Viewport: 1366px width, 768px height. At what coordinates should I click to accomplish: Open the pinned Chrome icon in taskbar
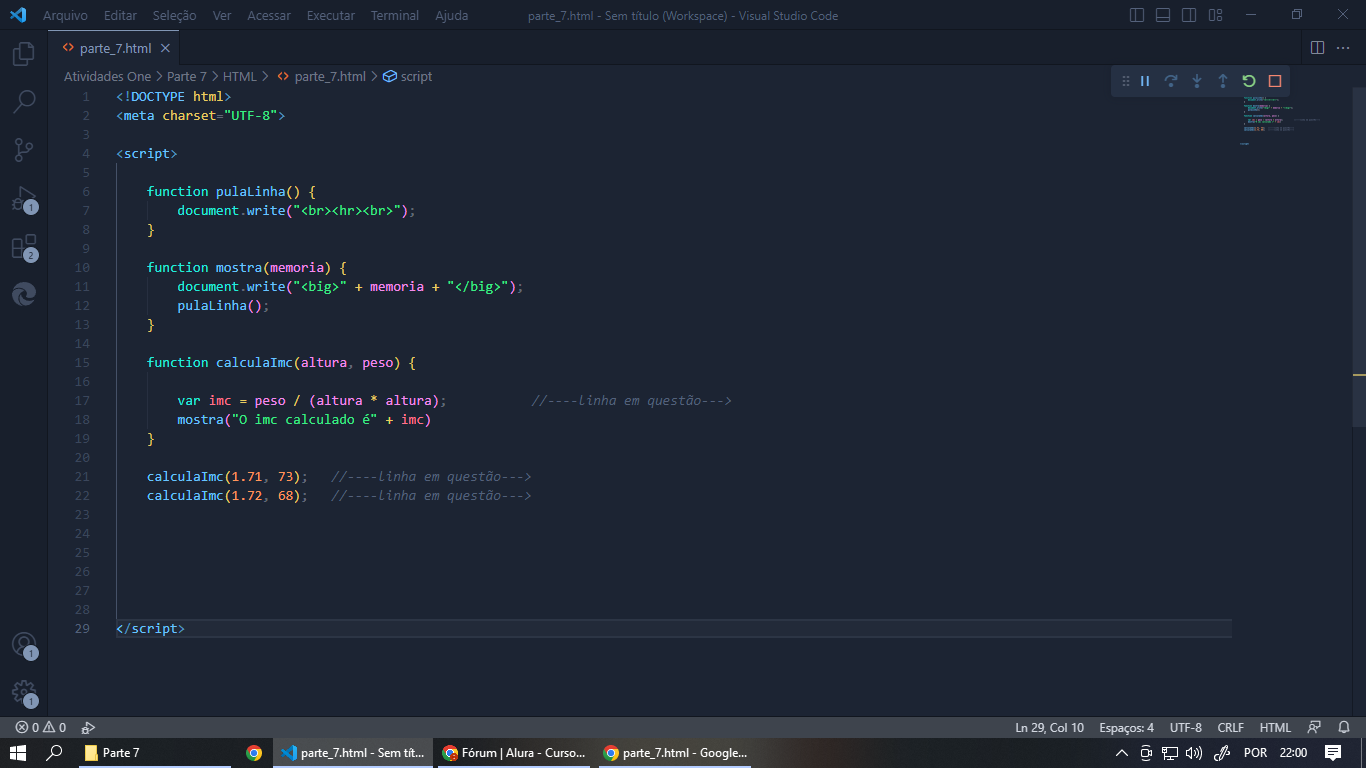pyautogui.click(x=254, y=753)
